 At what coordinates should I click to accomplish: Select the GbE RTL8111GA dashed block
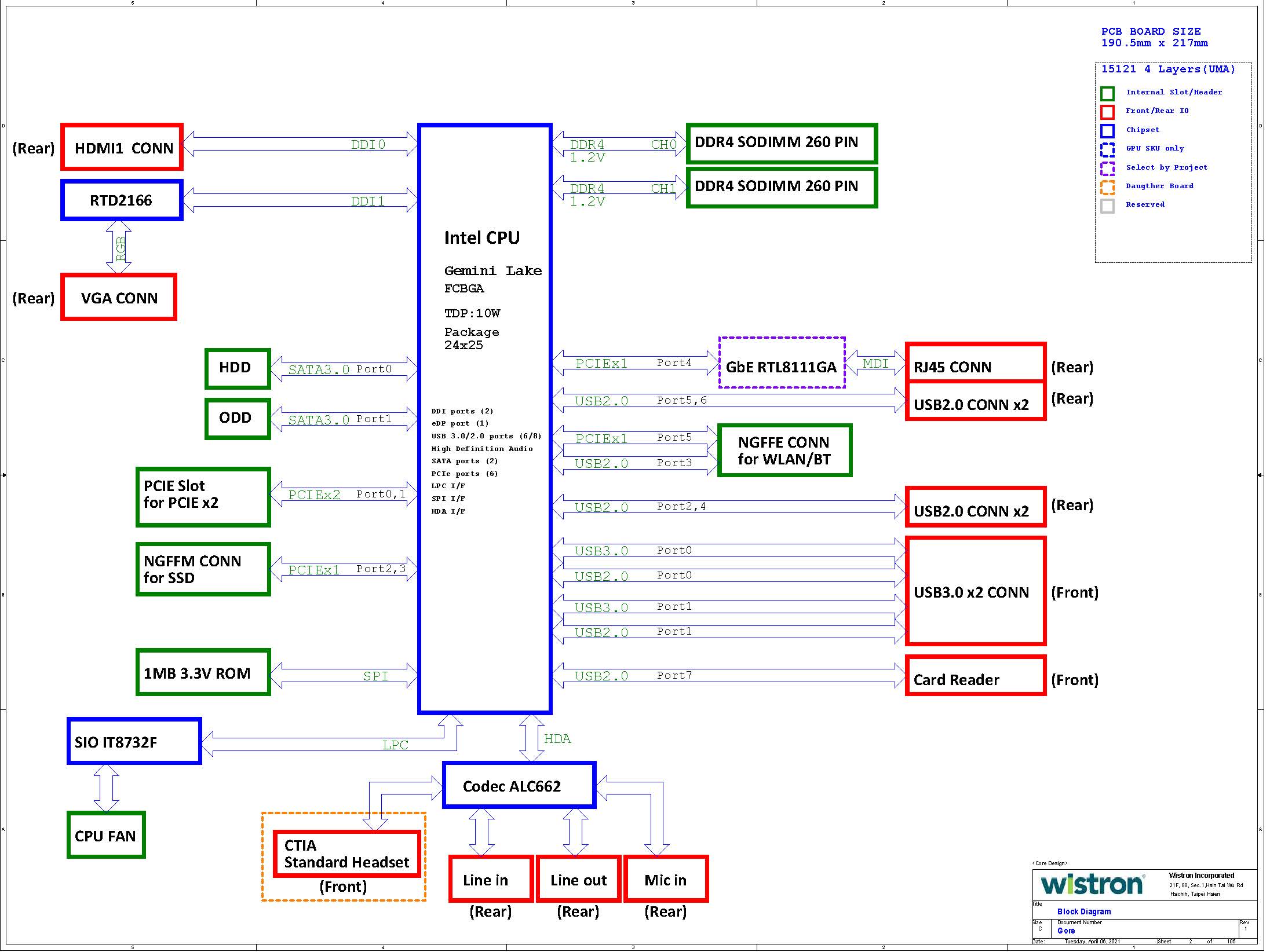coord(782,364)
